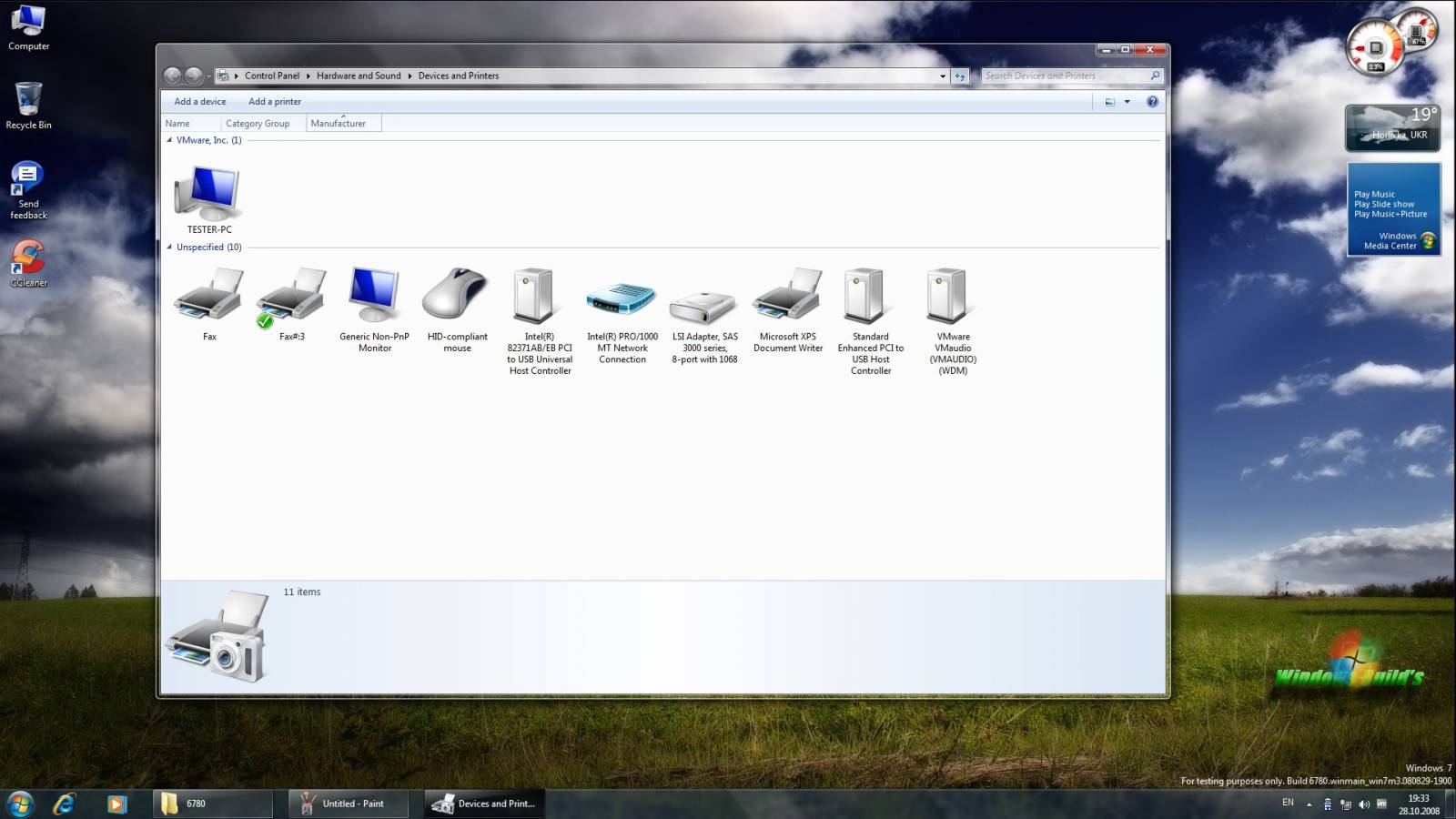Launch Internet Explorer from taskbar
Screen dimensions: 1456x819
(x=64, y=804)
